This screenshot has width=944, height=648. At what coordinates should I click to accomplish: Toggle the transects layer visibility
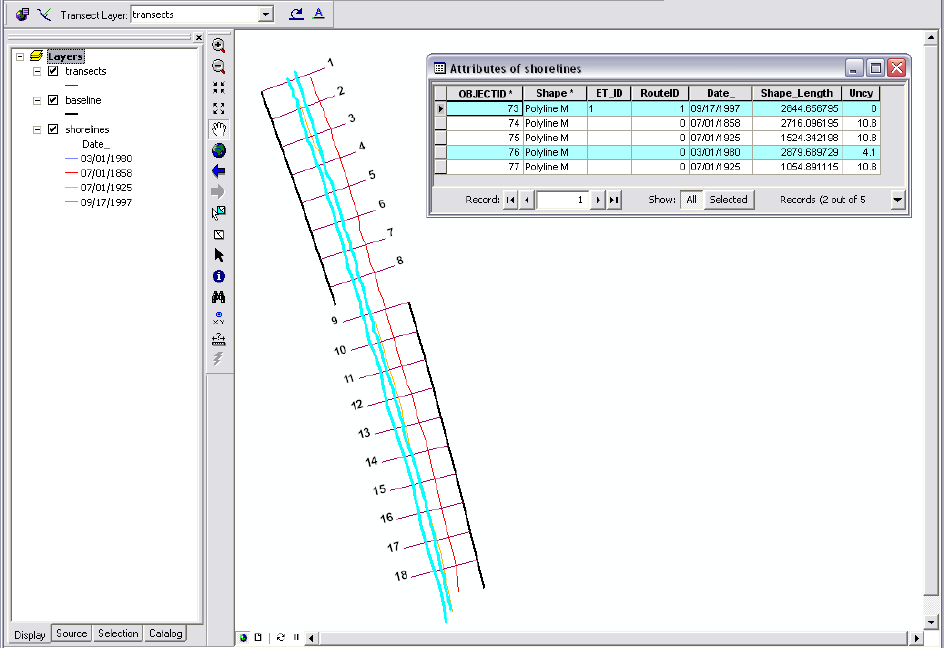[53, 71]
